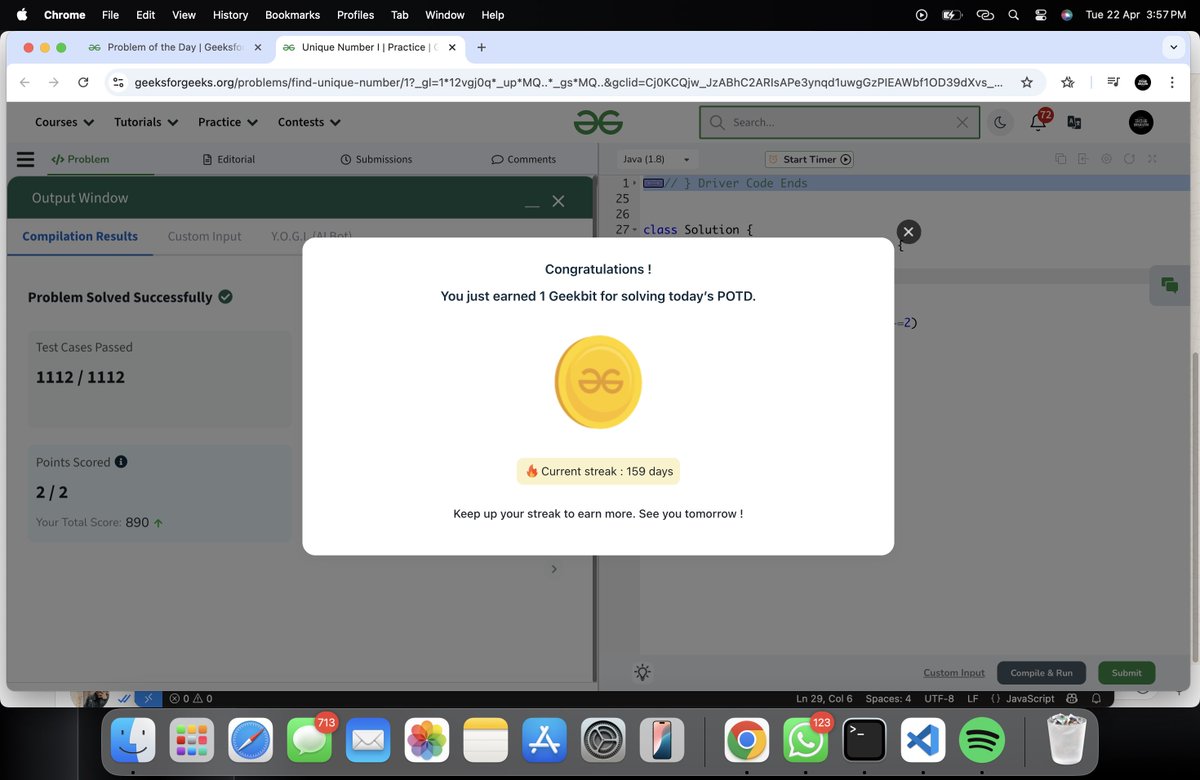Expand editor to fullscreen icon
Screen dimensions: 1200x780
(x=1152, y=159)
